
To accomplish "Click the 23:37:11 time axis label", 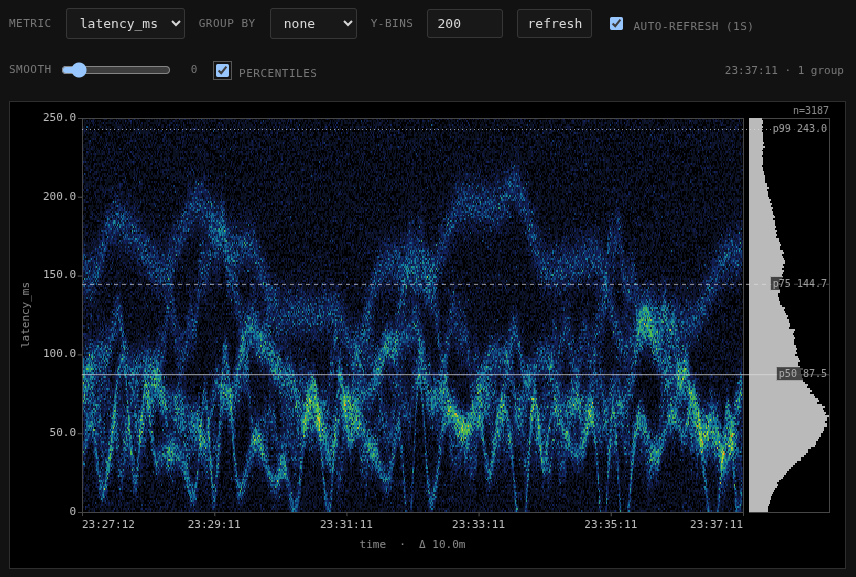I will tap(716, 524).
